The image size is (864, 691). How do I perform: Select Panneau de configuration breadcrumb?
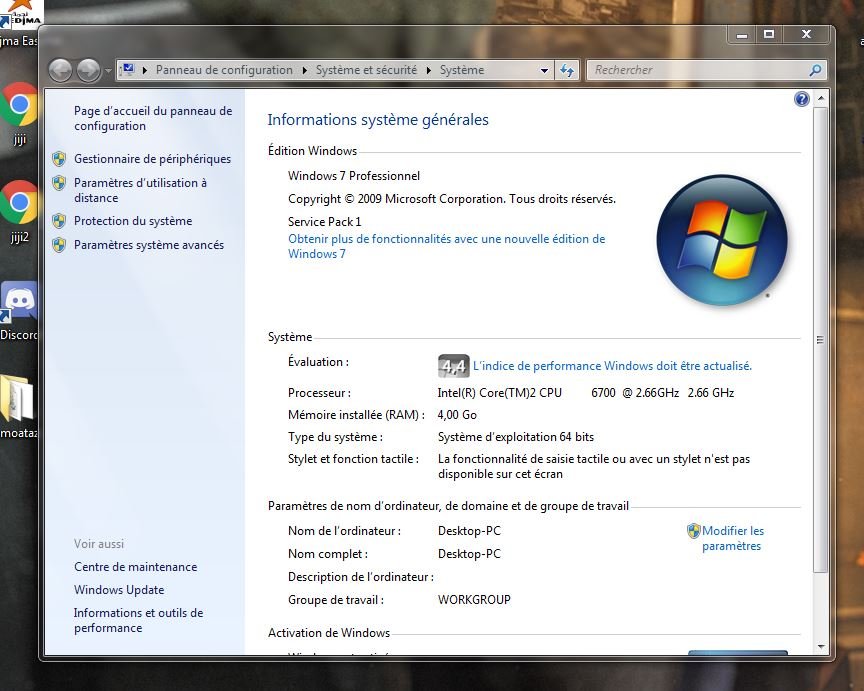(224, 70)
